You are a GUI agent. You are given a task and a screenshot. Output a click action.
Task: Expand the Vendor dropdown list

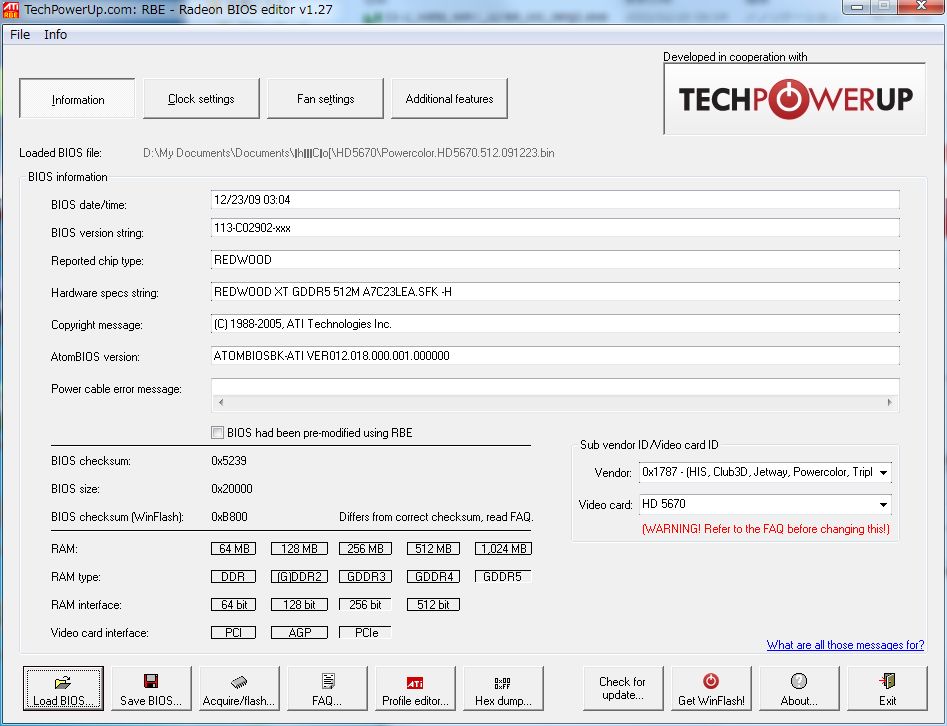883,472
